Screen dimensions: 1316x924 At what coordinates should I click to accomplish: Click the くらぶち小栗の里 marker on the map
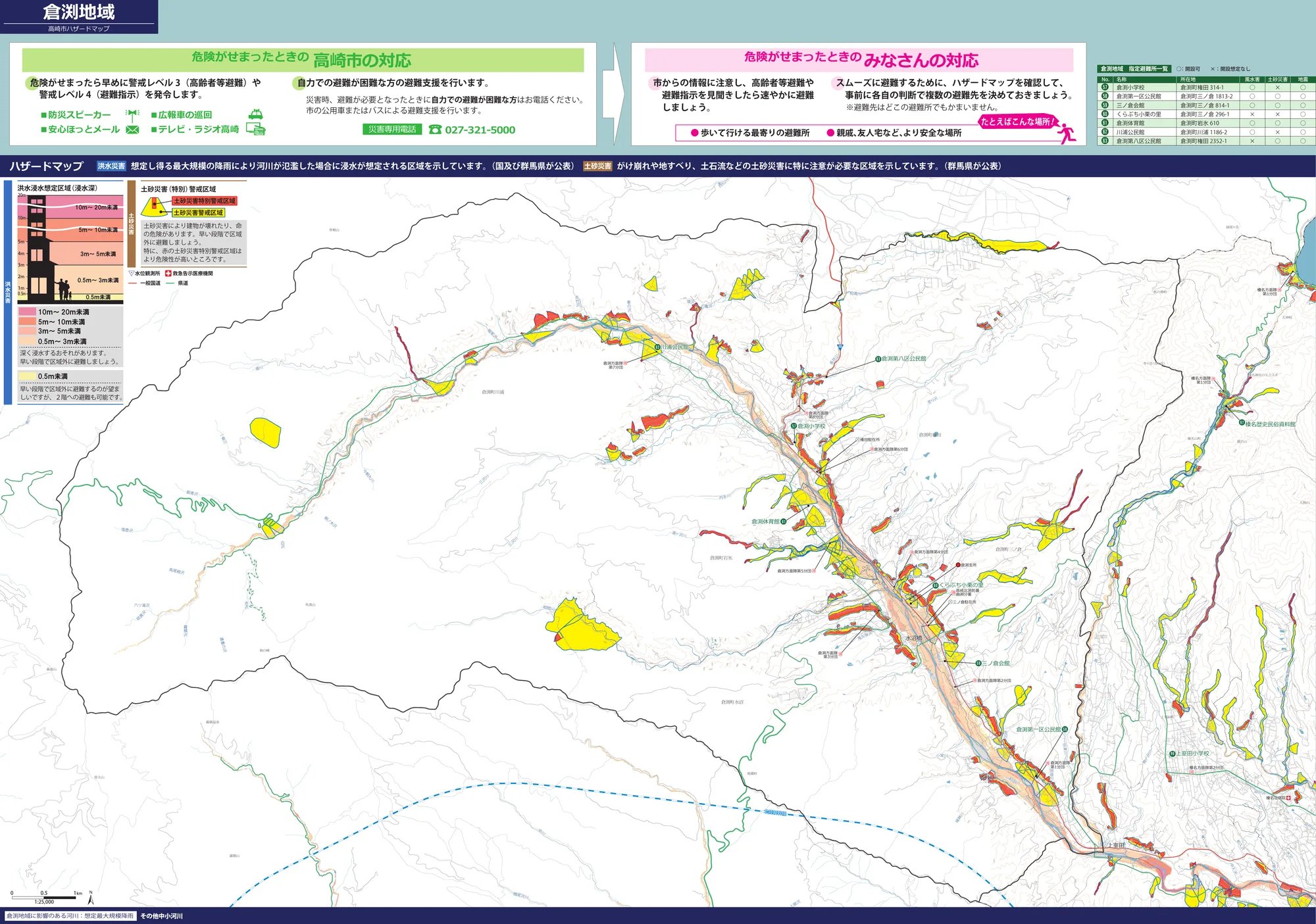click(935, 585)
